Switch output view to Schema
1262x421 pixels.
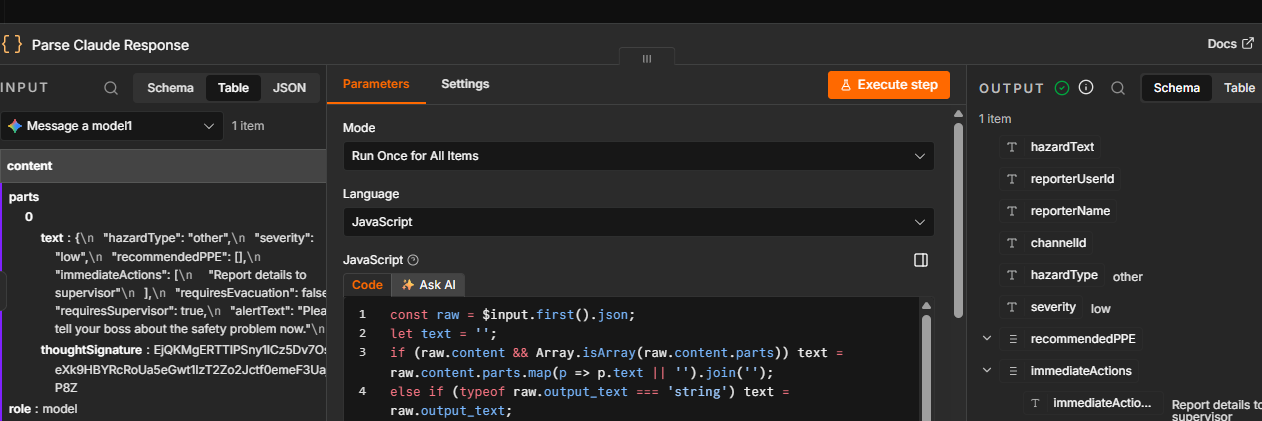tap(1177, 88)
